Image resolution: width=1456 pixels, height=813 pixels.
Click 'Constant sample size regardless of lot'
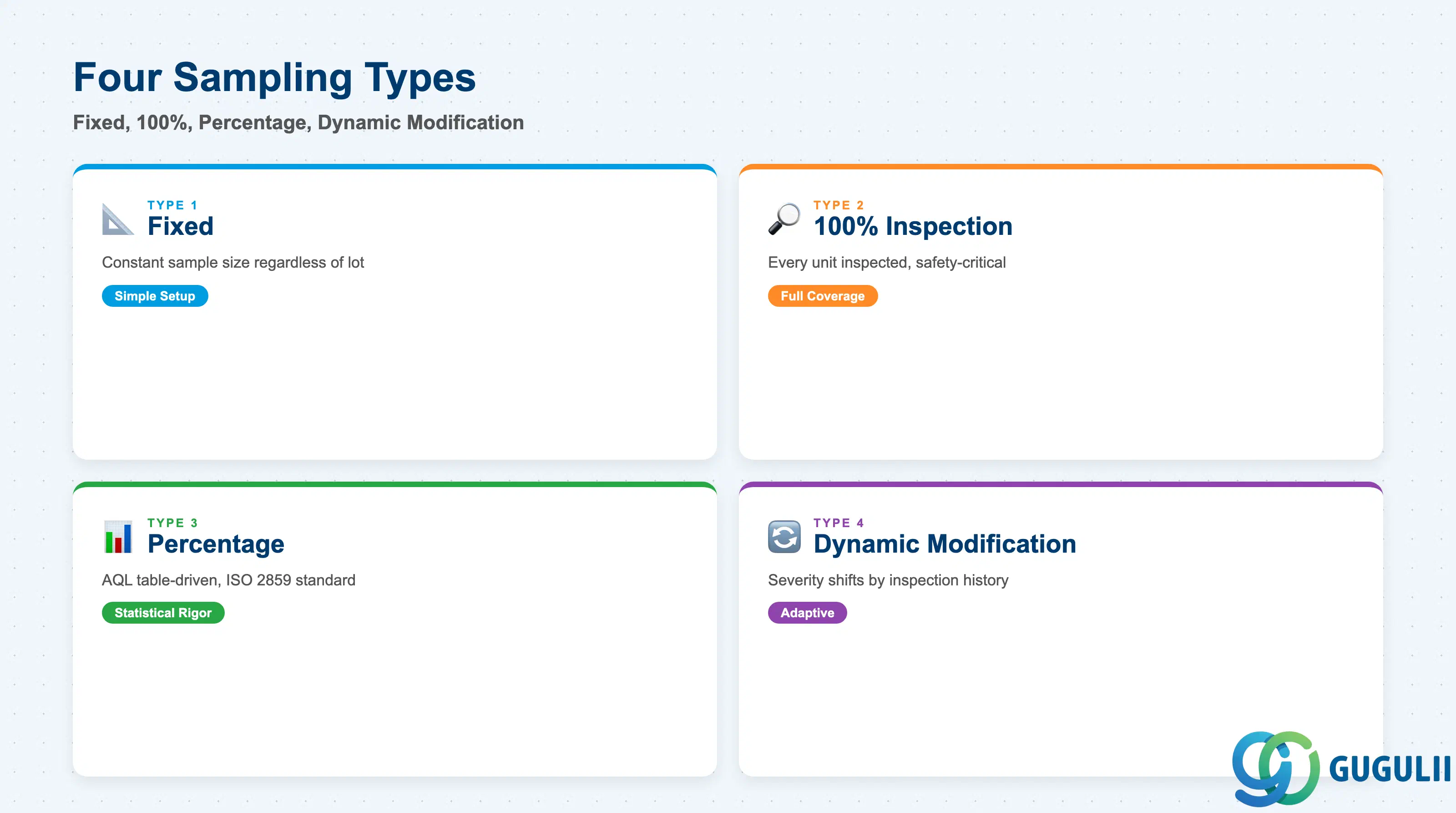(233, 263)
